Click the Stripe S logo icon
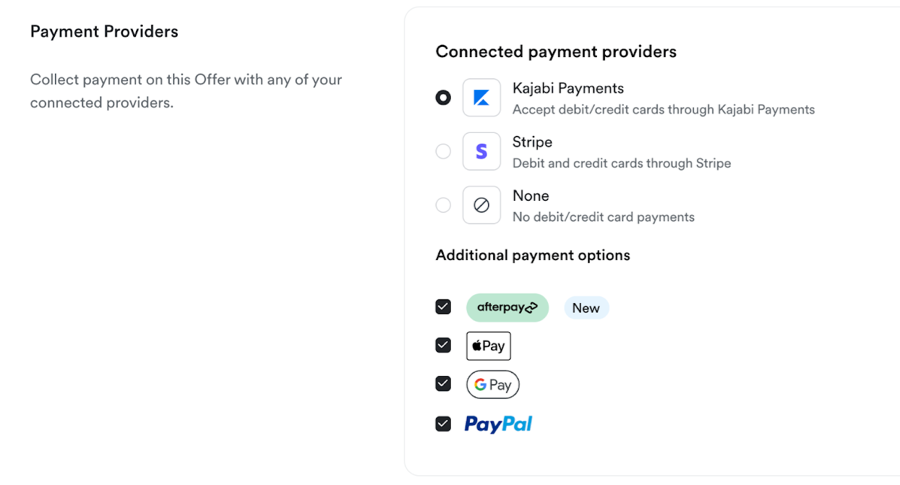The height and width of the screenshot is (485, 900). (482, 152)
